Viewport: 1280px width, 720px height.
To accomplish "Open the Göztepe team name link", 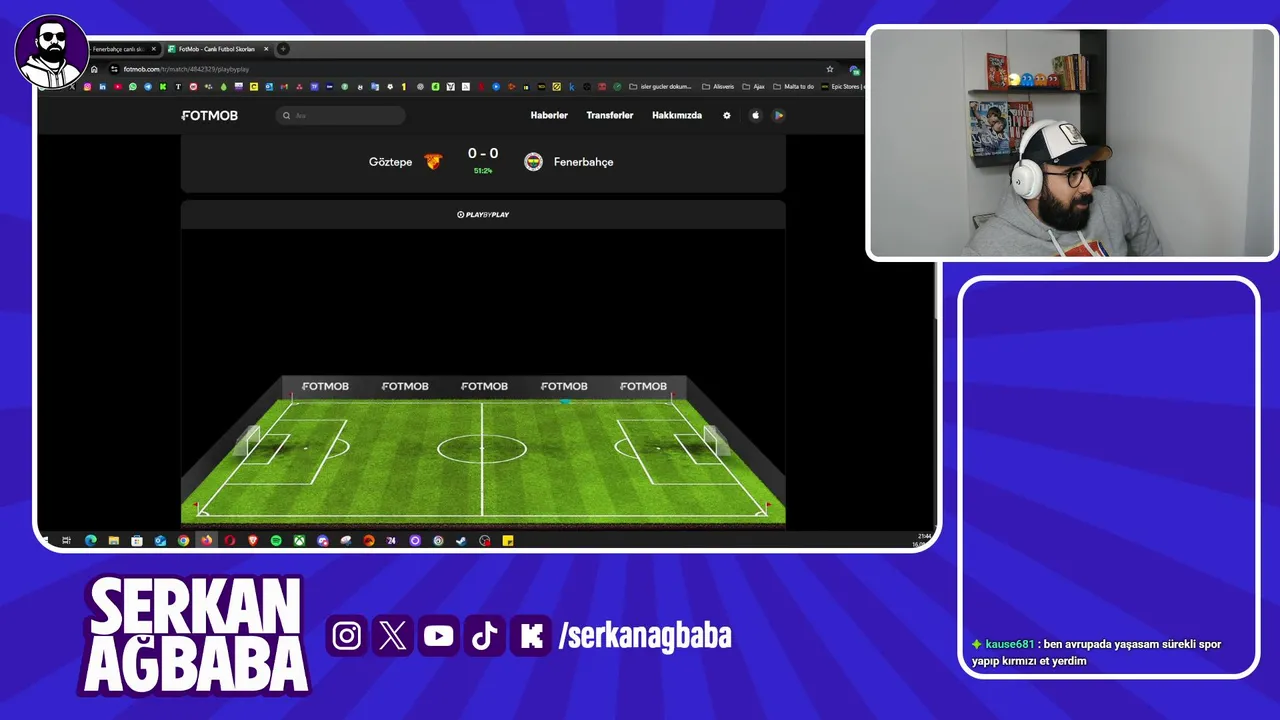I will tap(390, 162).
